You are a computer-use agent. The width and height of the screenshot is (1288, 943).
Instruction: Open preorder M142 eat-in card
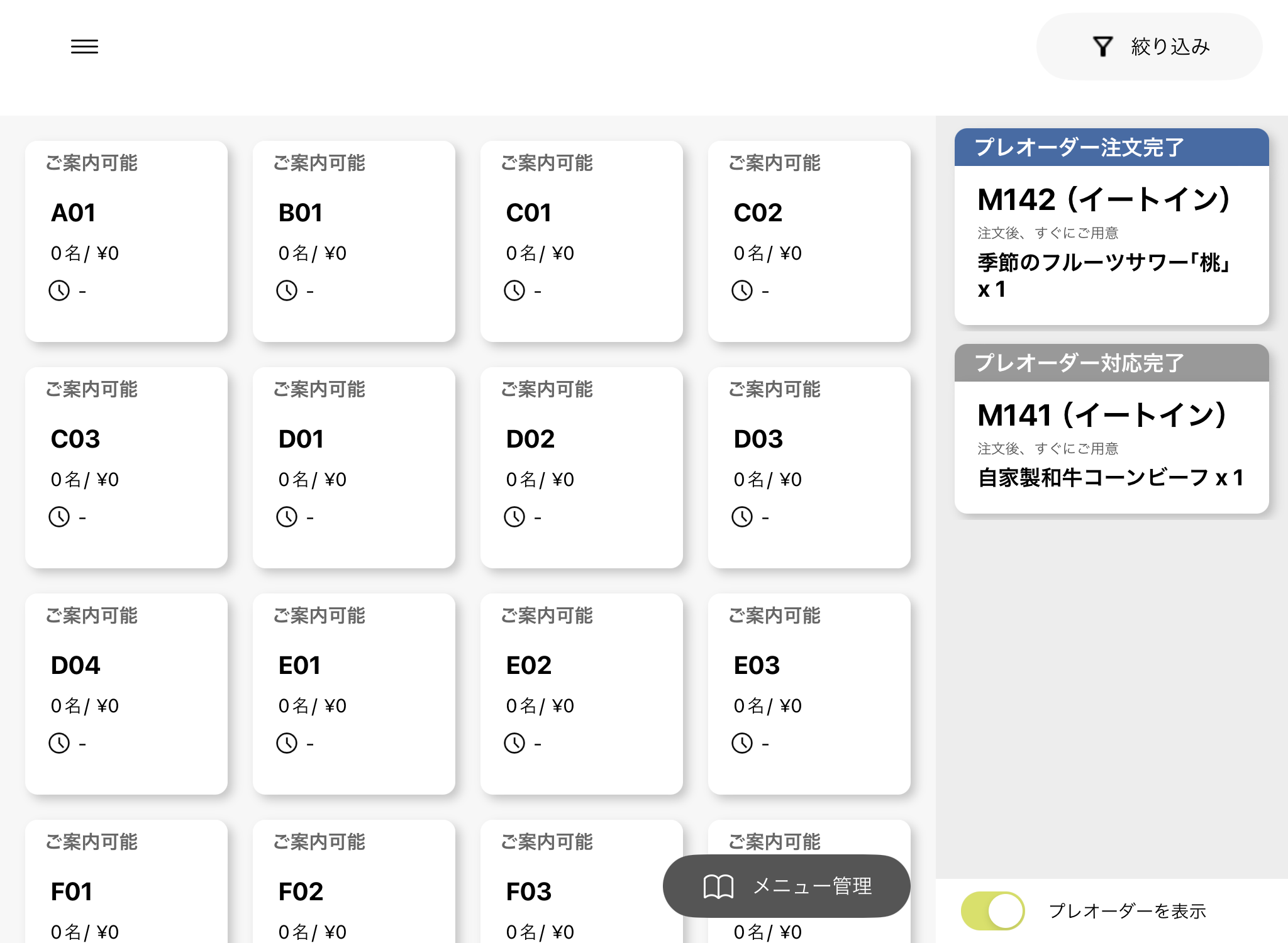click(x=1111, y=245)
